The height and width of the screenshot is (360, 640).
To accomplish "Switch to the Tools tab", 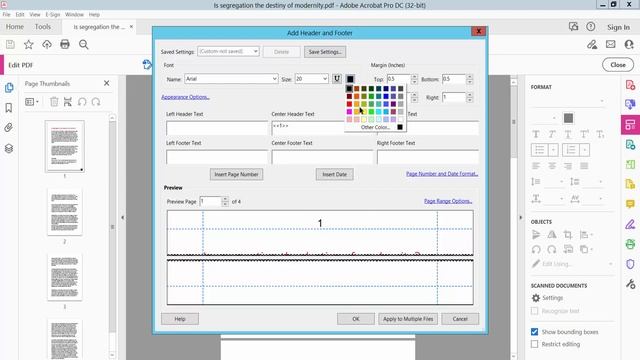I will [x=43, y=27].
